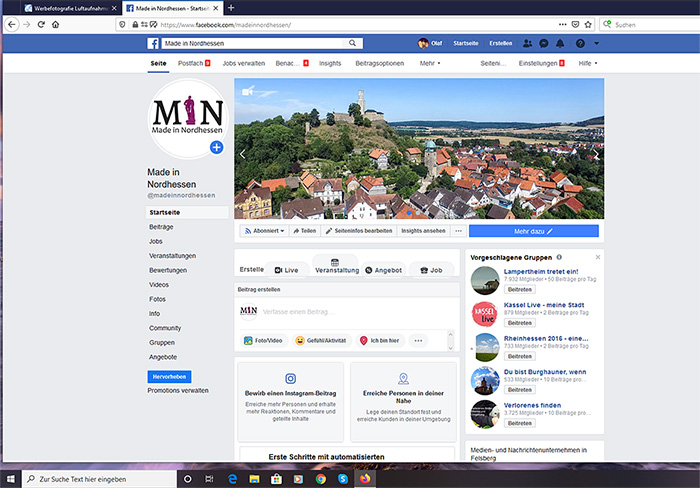
Task: Click the blue Mehr dazu button
Action: click(533, 231)
